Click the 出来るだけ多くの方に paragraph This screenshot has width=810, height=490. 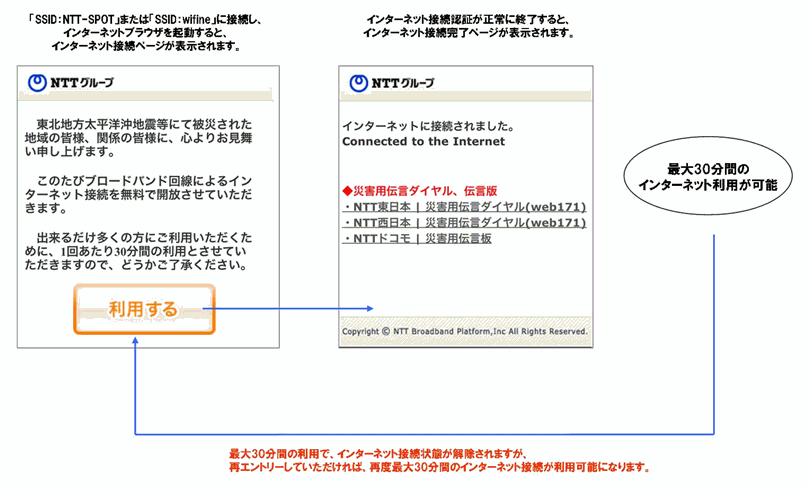click(138, 251)
